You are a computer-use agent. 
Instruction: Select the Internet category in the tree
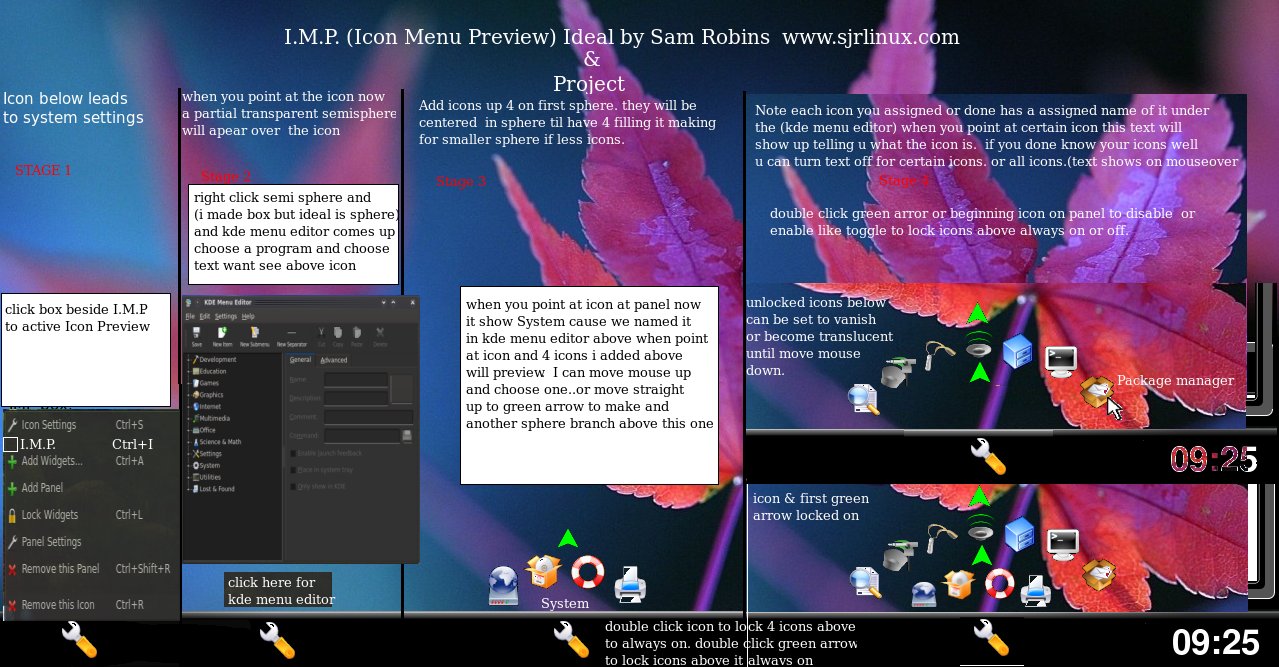(206, 406)
